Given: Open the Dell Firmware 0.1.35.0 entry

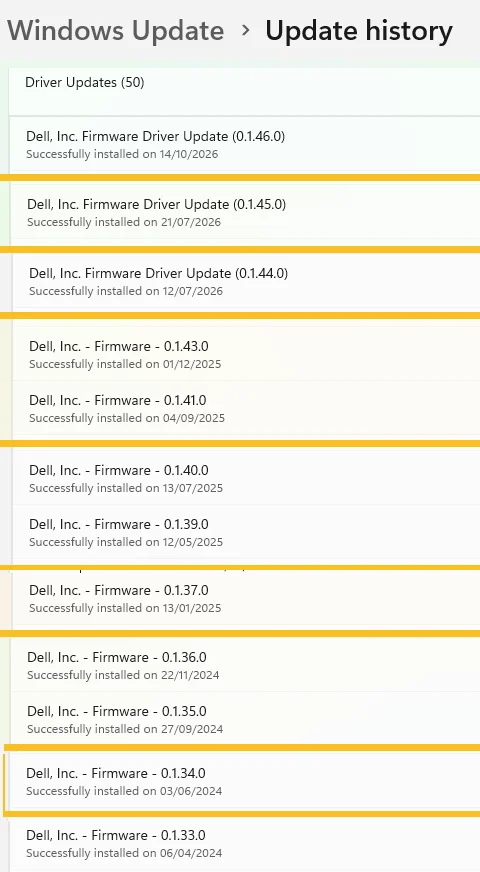Looking at the screenshot, I should pyautogui.click(x=245, y=719).
